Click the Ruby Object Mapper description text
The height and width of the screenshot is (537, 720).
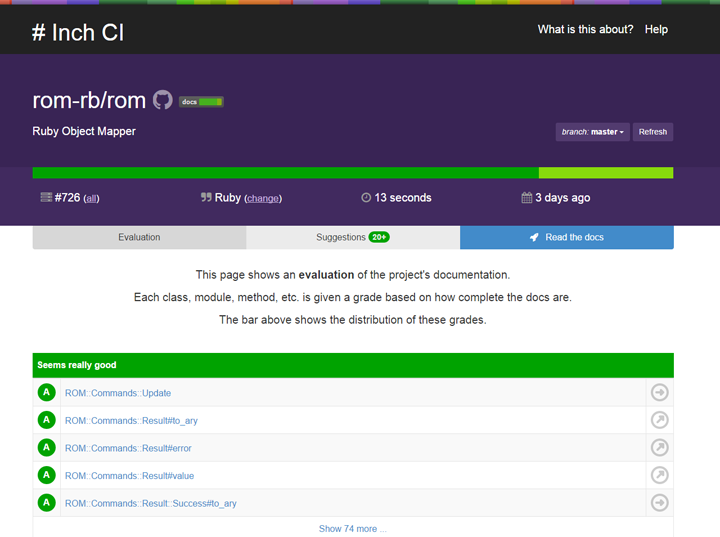pos(84,131)
